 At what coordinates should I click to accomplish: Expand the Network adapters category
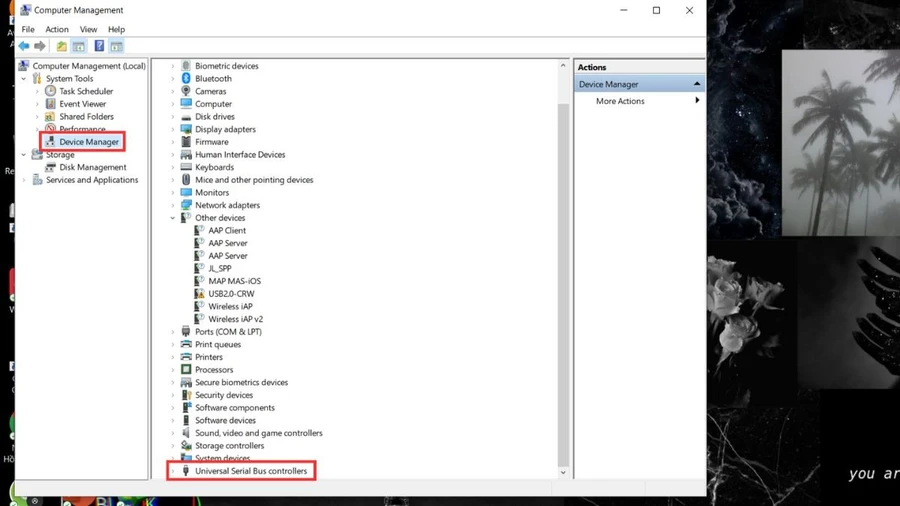tap(173, 205)
